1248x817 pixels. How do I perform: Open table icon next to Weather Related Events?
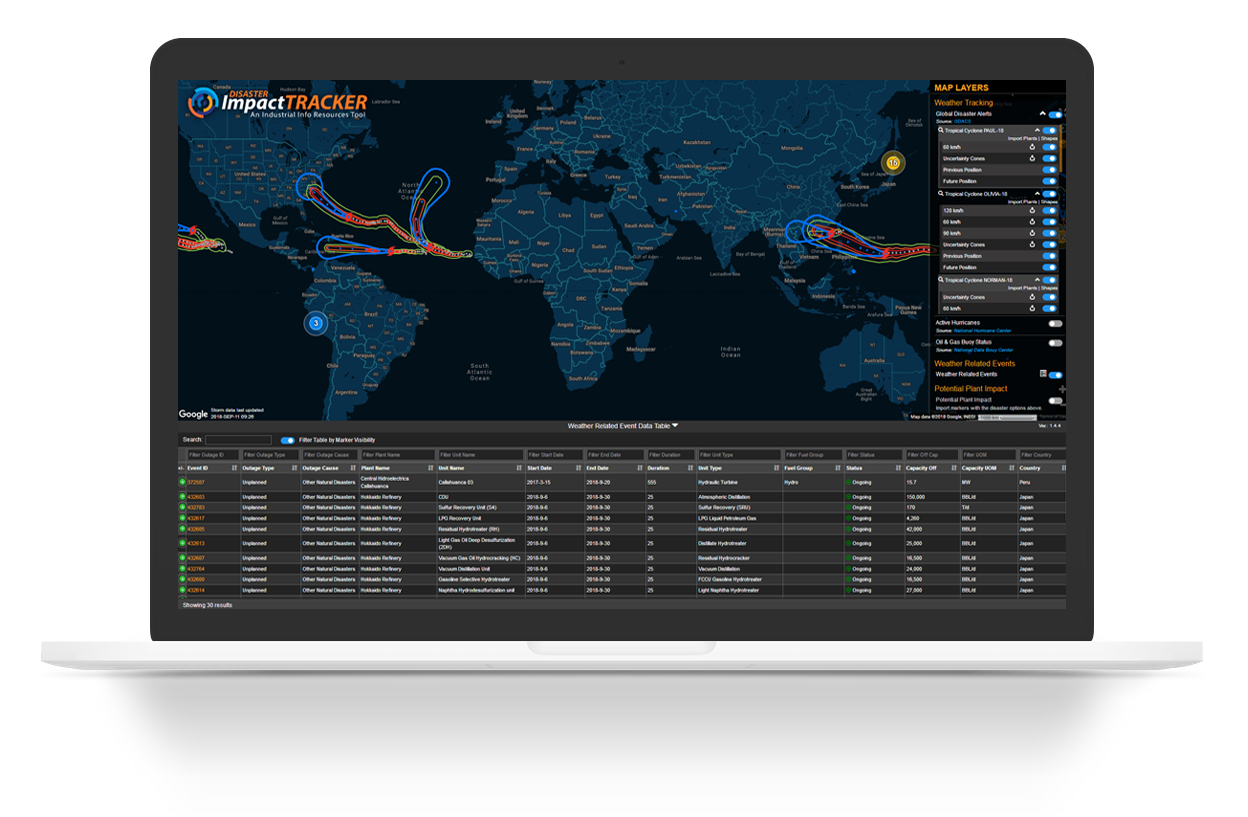[x=1042, y=374]
